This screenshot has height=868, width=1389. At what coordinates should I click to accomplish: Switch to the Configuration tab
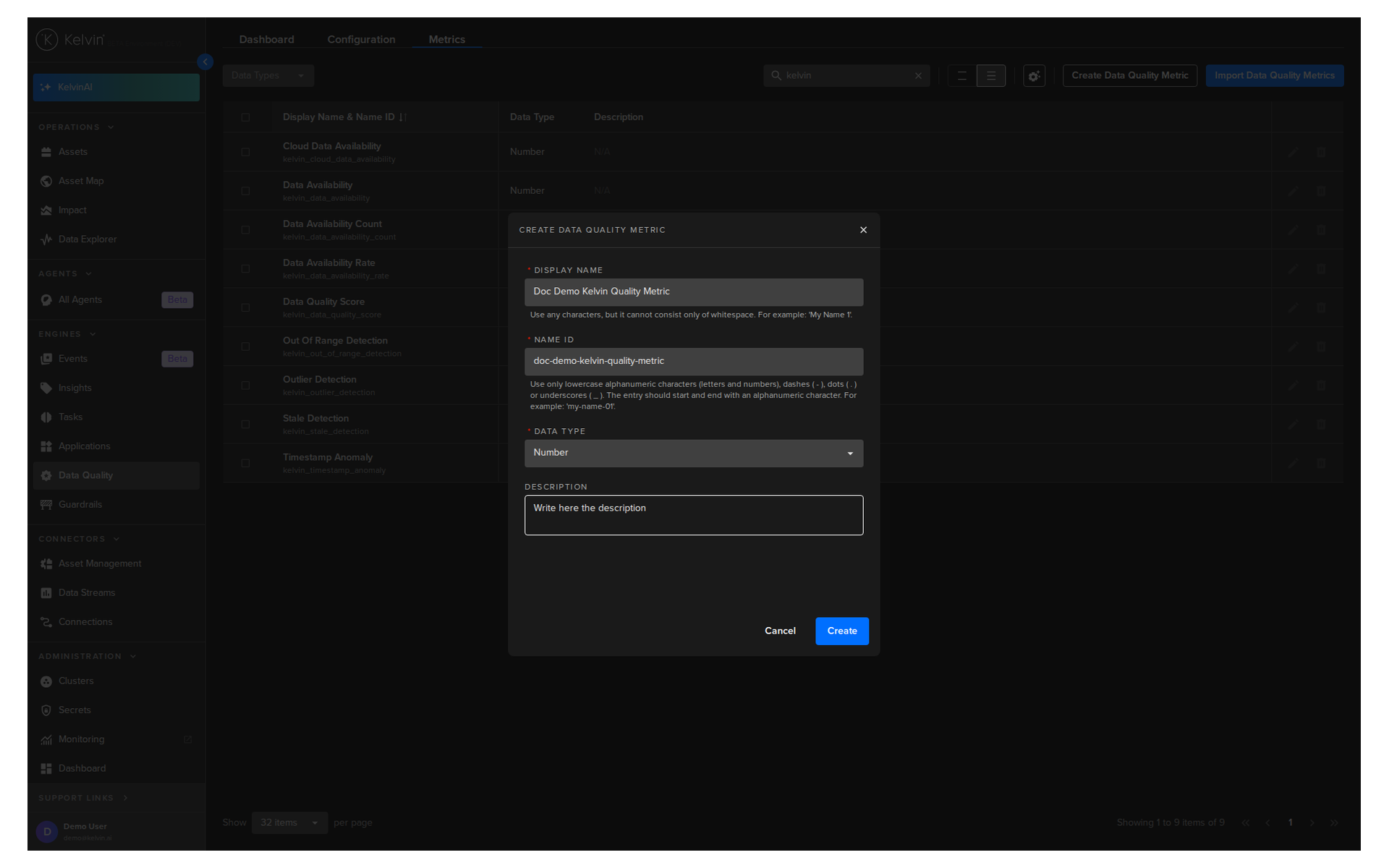[x=361, y=40]
